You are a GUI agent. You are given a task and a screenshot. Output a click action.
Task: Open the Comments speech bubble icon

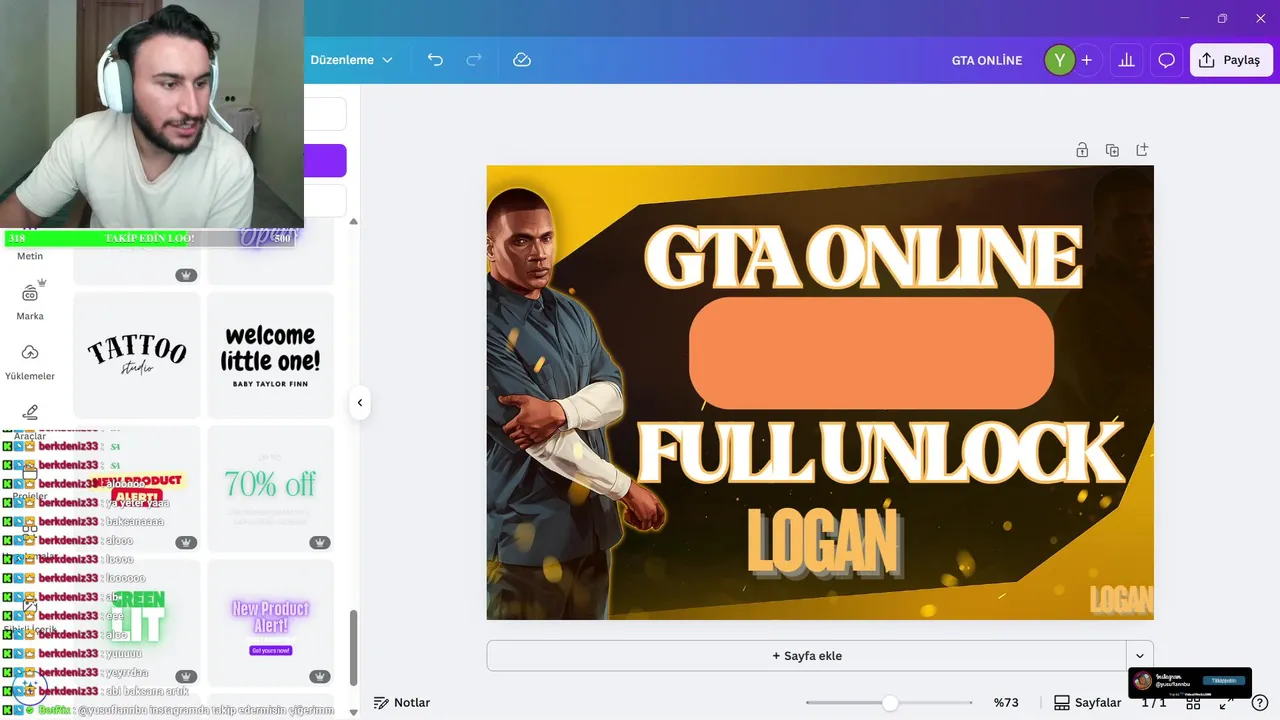coord(1166,60)
